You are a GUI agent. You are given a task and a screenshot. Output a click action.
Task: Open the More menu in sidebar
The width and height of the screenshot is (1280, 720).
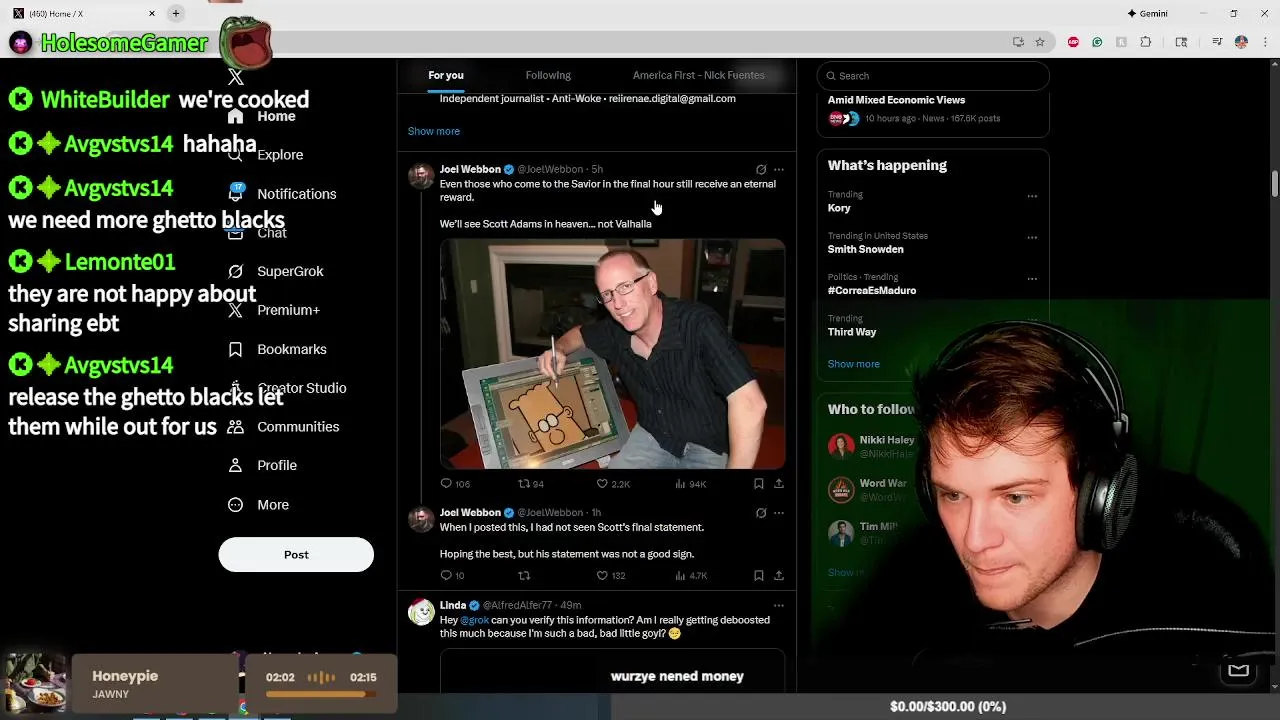pyautogui.click(x=258, y=505)
